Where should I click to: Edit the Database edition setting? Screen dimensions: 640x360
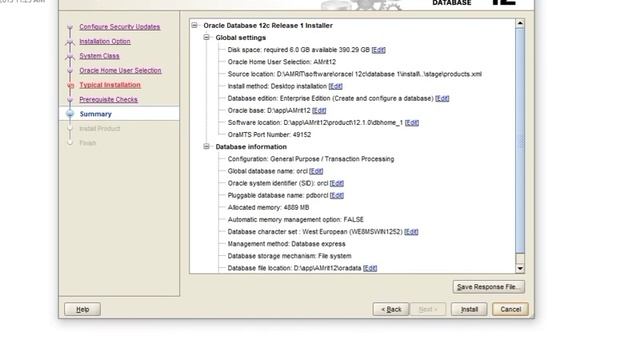pyautogui.click(x=442, y=98)
